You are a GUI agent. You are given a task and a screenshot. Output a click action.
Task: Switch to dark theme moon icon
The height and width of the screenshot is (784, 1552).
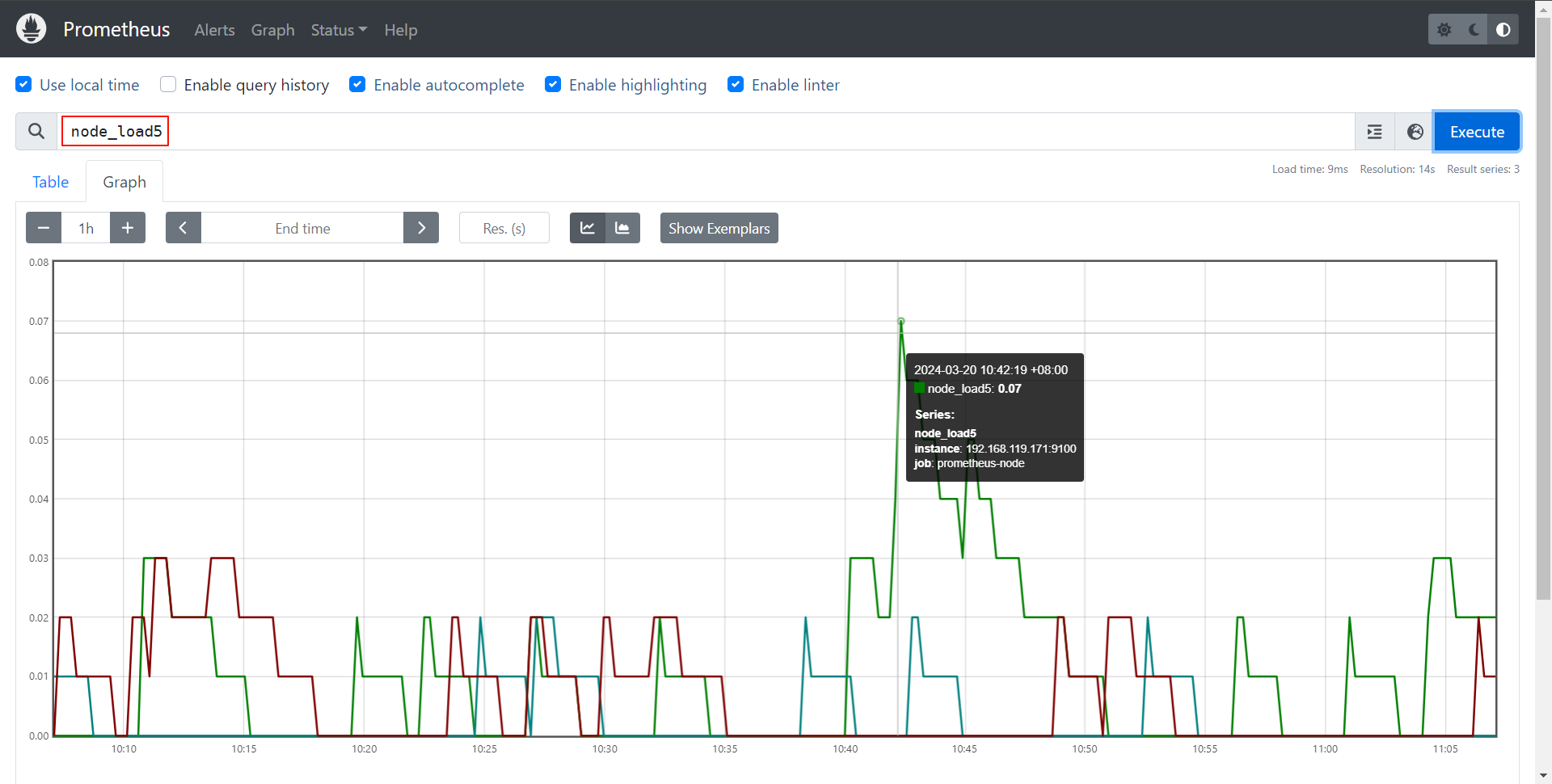[x=1474, y=30]
